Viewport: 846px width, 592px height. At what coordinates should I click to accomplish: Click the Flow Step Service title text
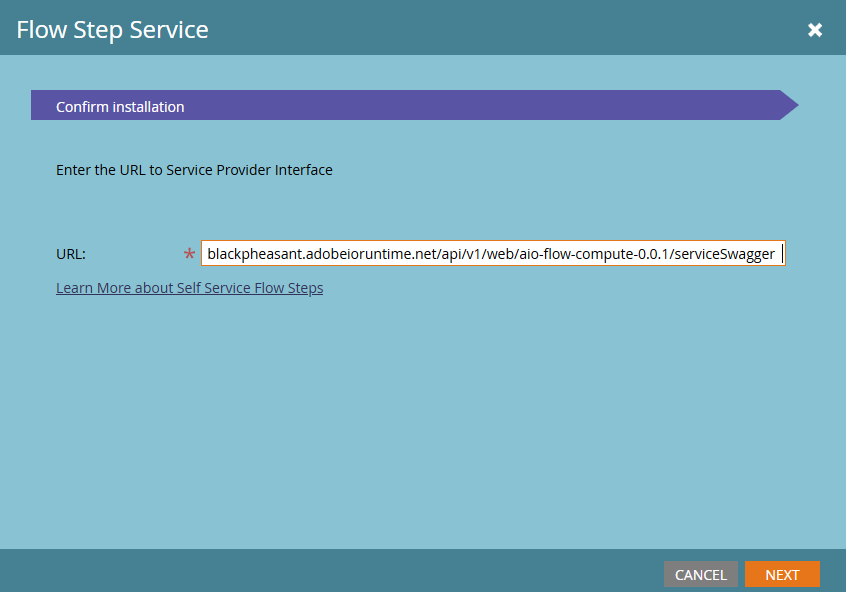click(x=113, y=30)
